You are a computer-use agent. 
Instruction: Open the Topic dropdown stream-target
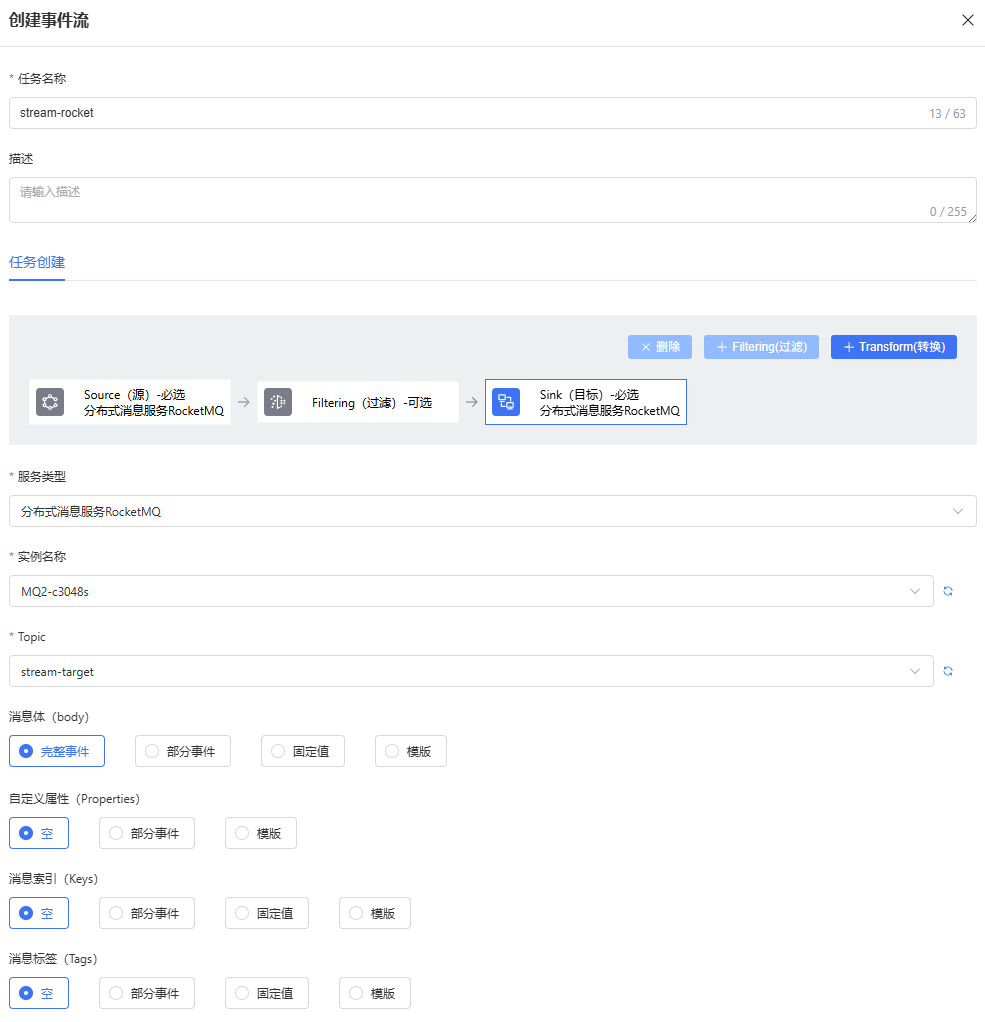pos(471,671)
